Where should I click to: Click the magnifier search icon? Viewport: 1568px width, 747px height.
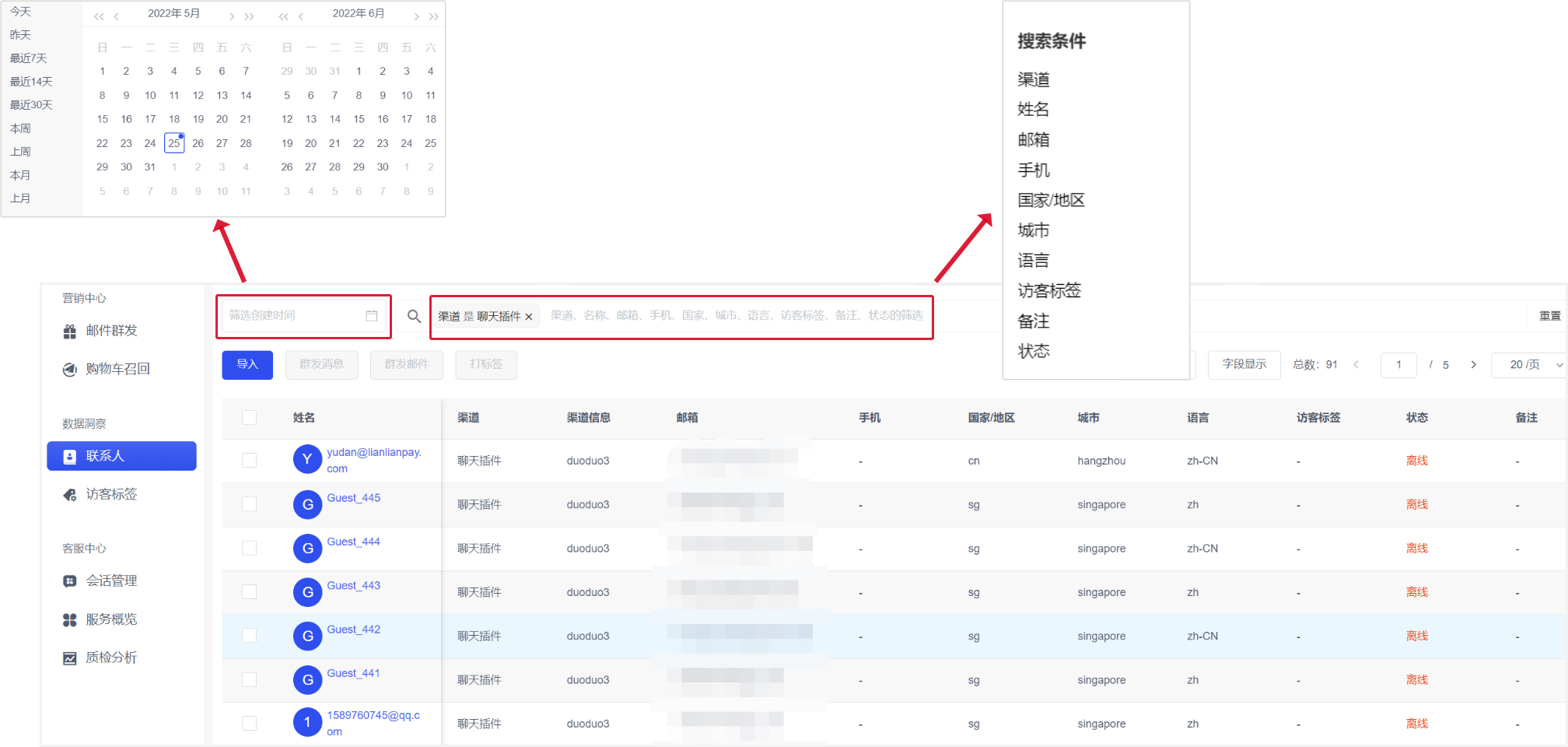tap(414, 316)
